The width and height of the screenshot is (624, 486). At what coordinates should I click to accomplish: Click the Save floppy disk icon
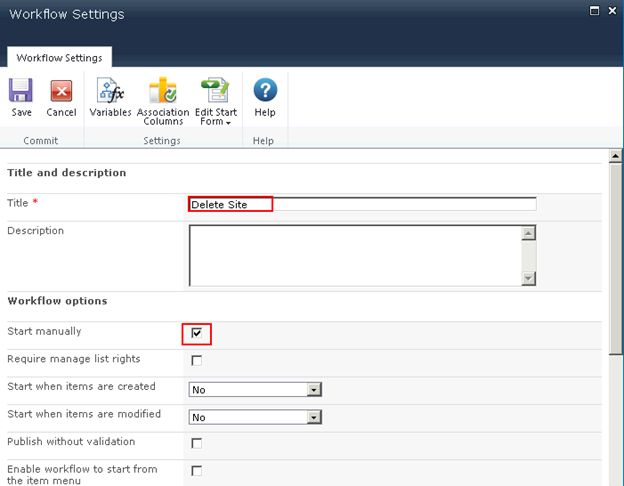pyautogui.click(x=21, y=90)
